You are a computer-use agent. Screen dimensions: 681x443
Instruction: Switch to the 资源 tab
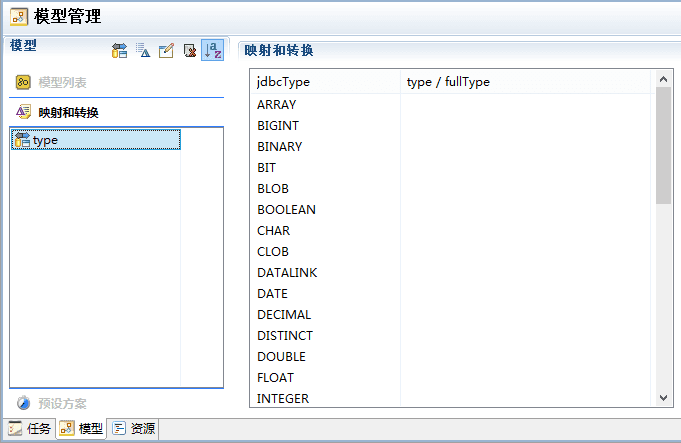point(133,429)
